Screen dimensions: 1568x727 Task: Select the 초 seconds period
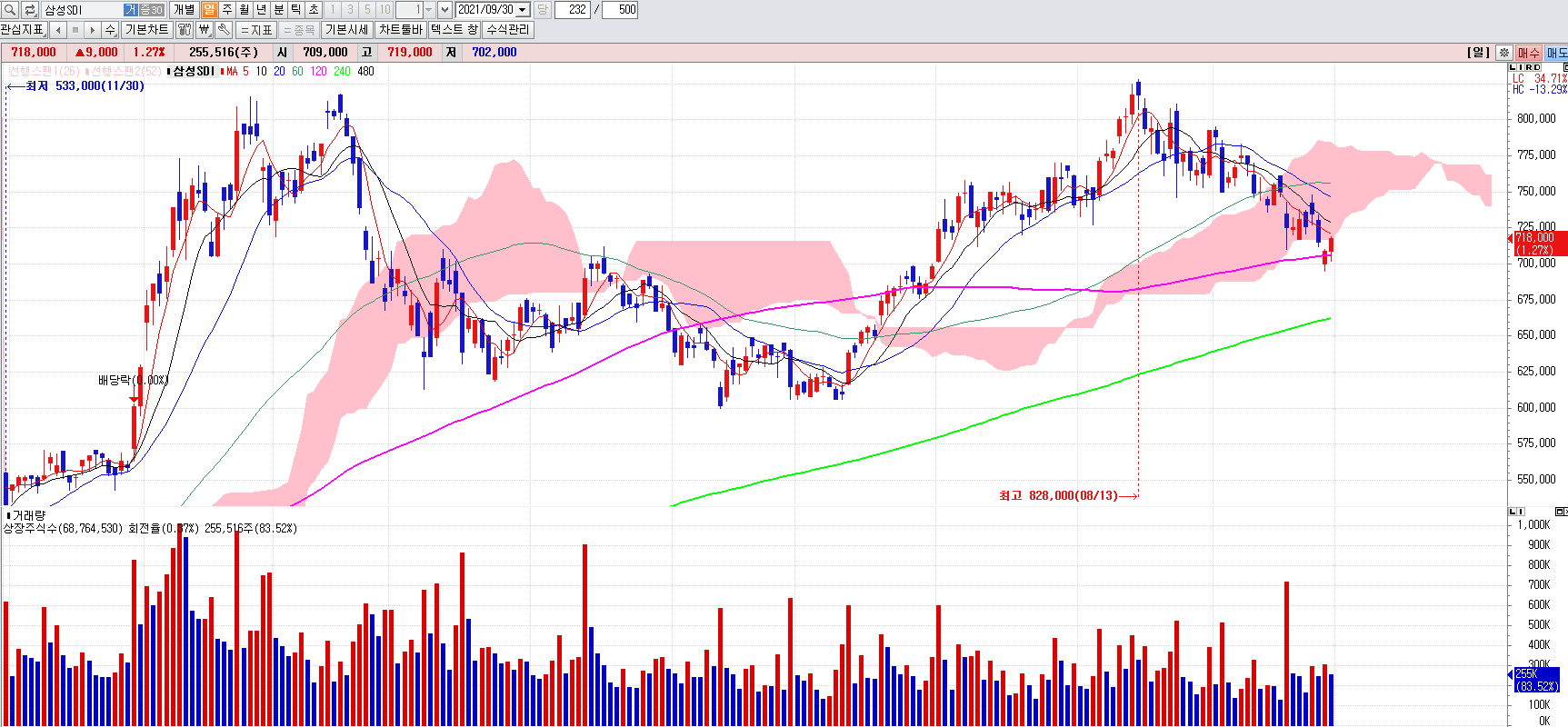coord(313,10)
